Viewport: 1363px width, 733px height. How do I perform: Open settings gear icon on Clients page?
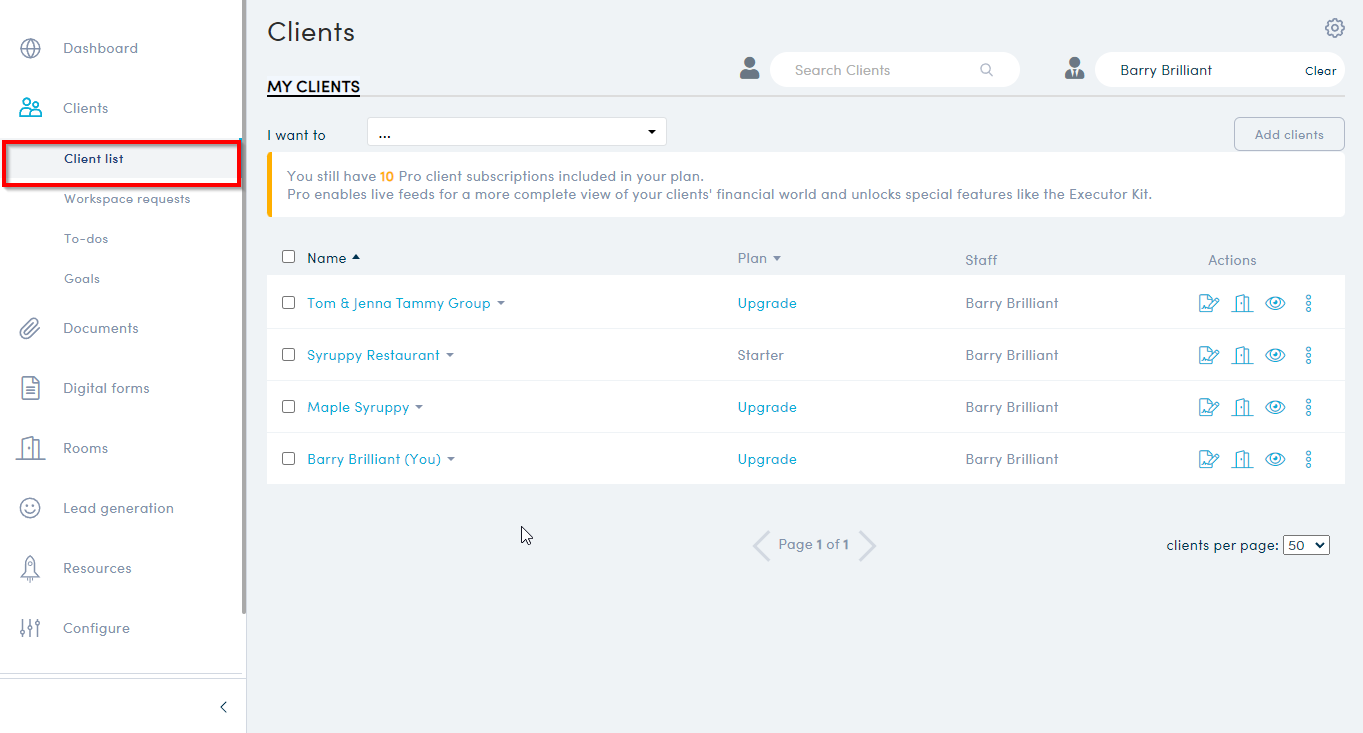pos(1334,28)
